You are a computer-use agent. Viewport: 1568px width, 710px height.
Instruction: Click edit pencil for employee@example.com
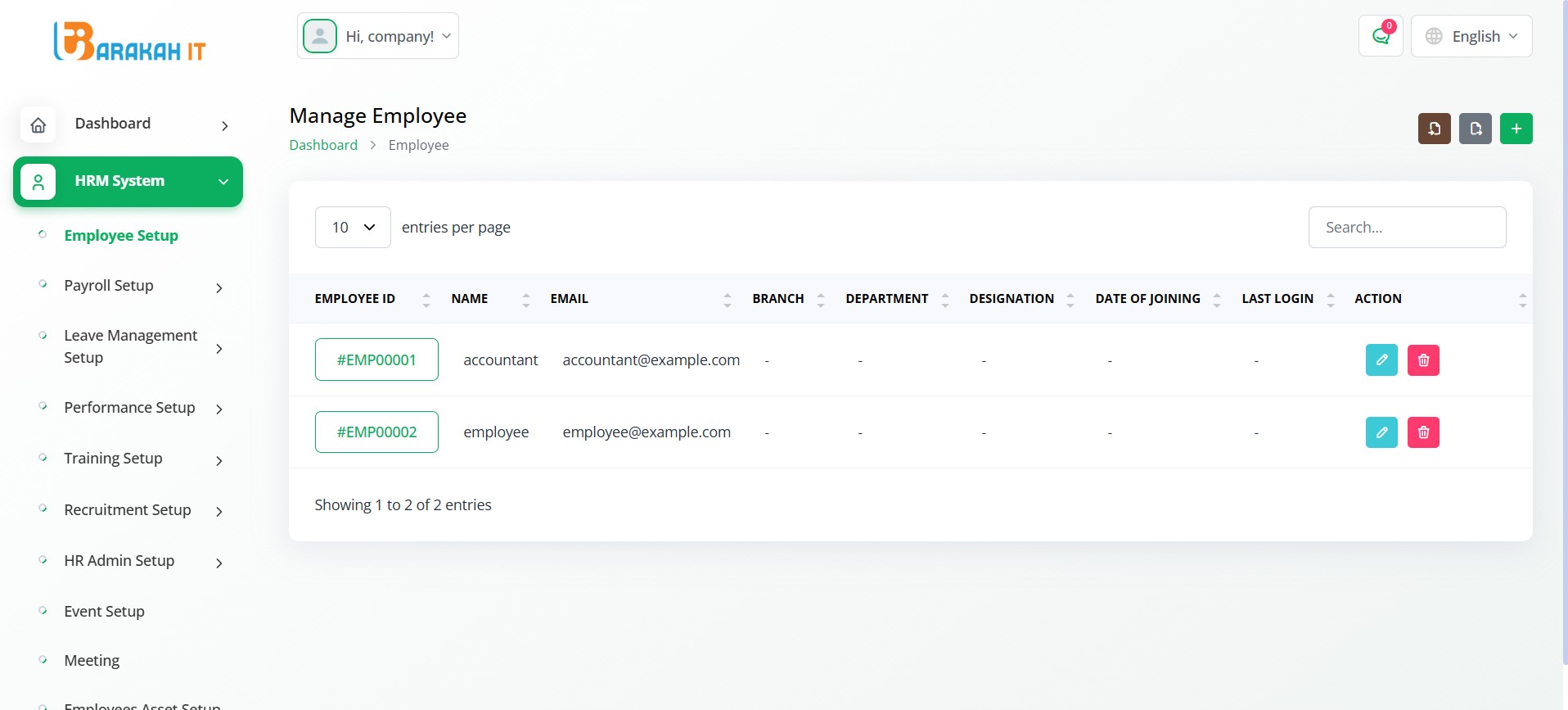coord(1381,432)
